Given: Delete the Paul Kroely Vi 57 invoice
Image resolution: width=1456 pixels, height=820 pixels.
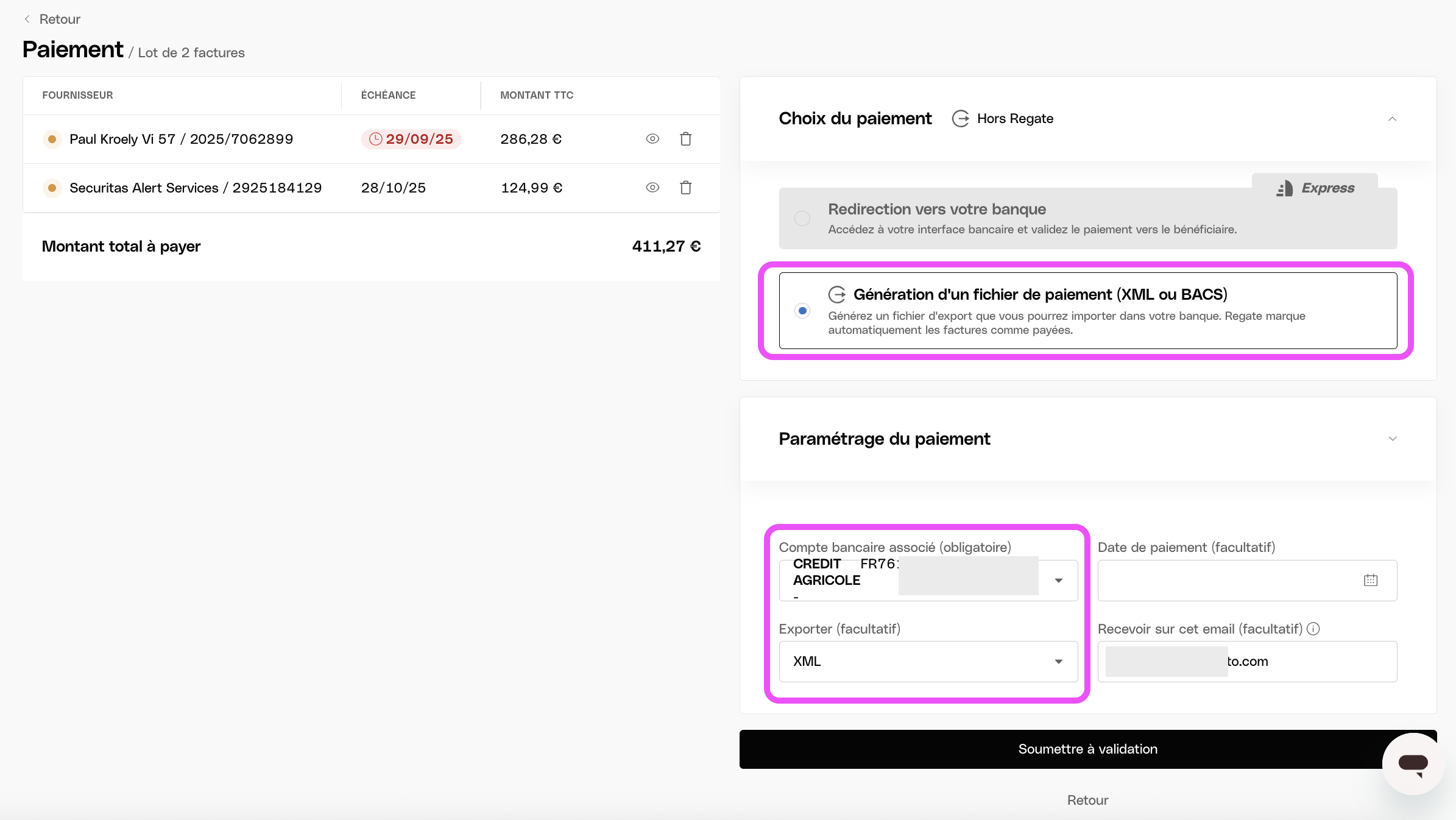Looking at the screenshot, I should click(686, 139).
